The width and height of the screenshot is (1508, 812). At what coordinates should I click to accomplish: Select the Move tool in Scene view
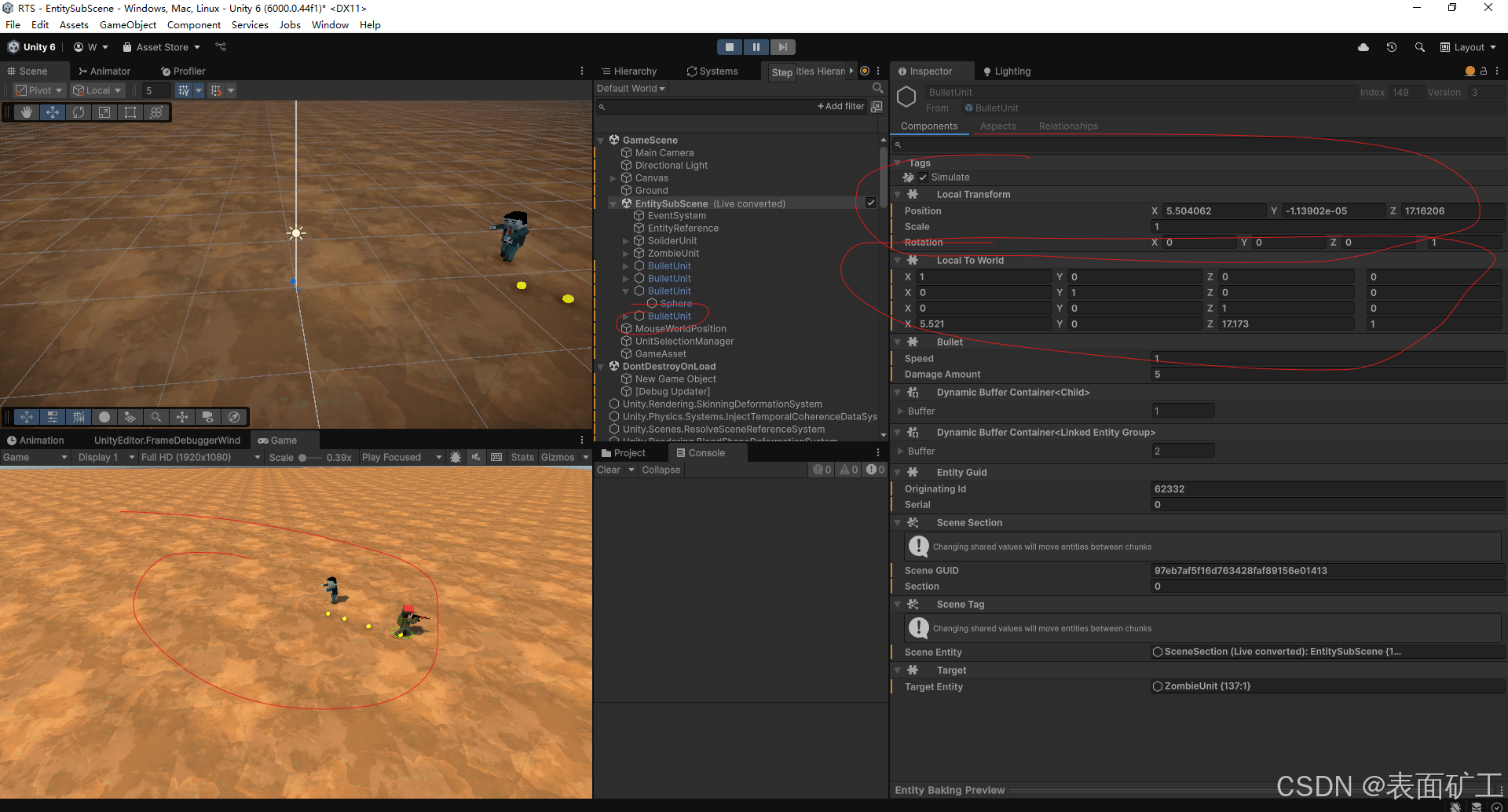pos(53,112)
